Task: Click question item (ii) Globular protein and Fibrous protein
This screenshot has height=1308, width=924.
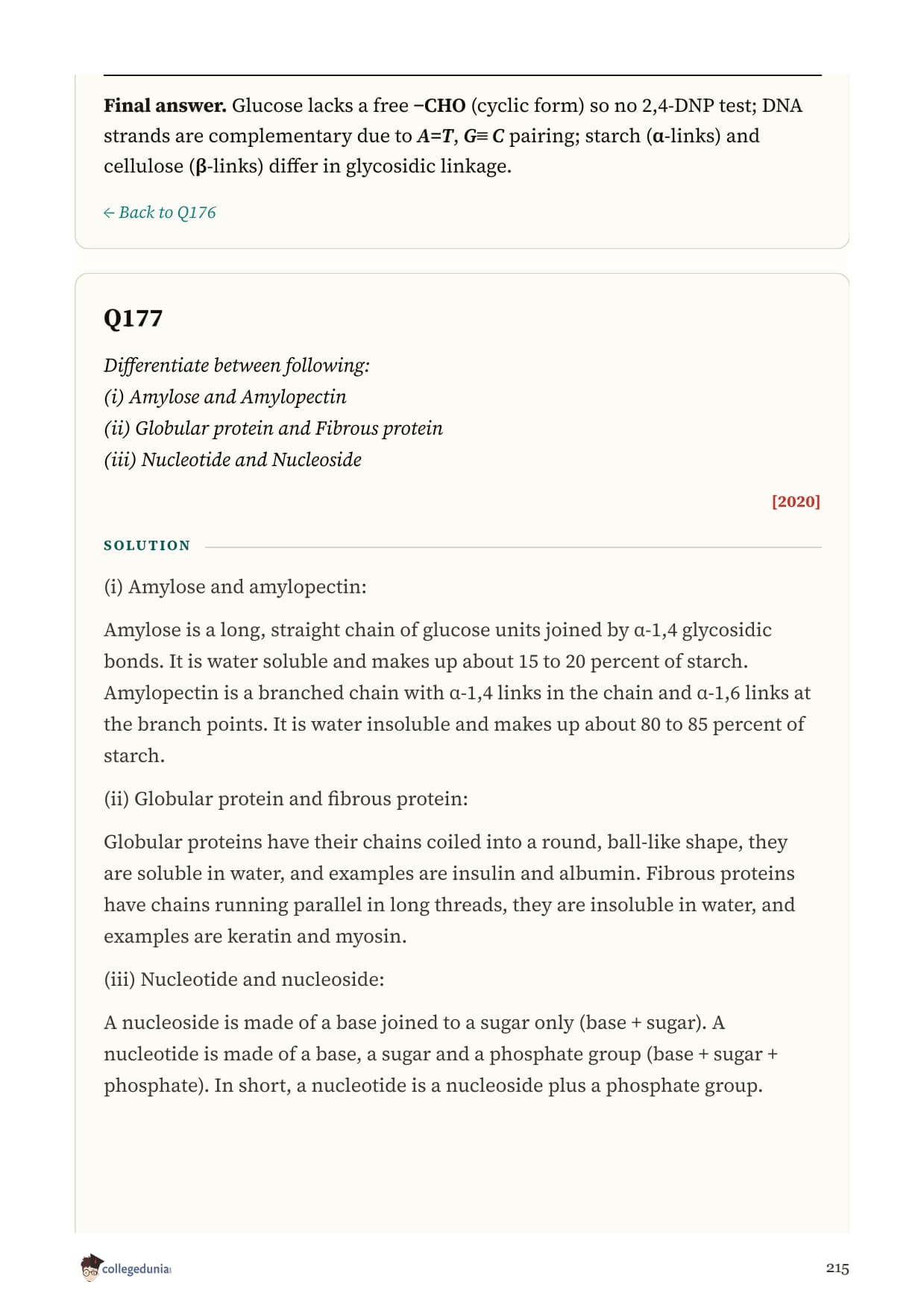Action: (273, 428)
